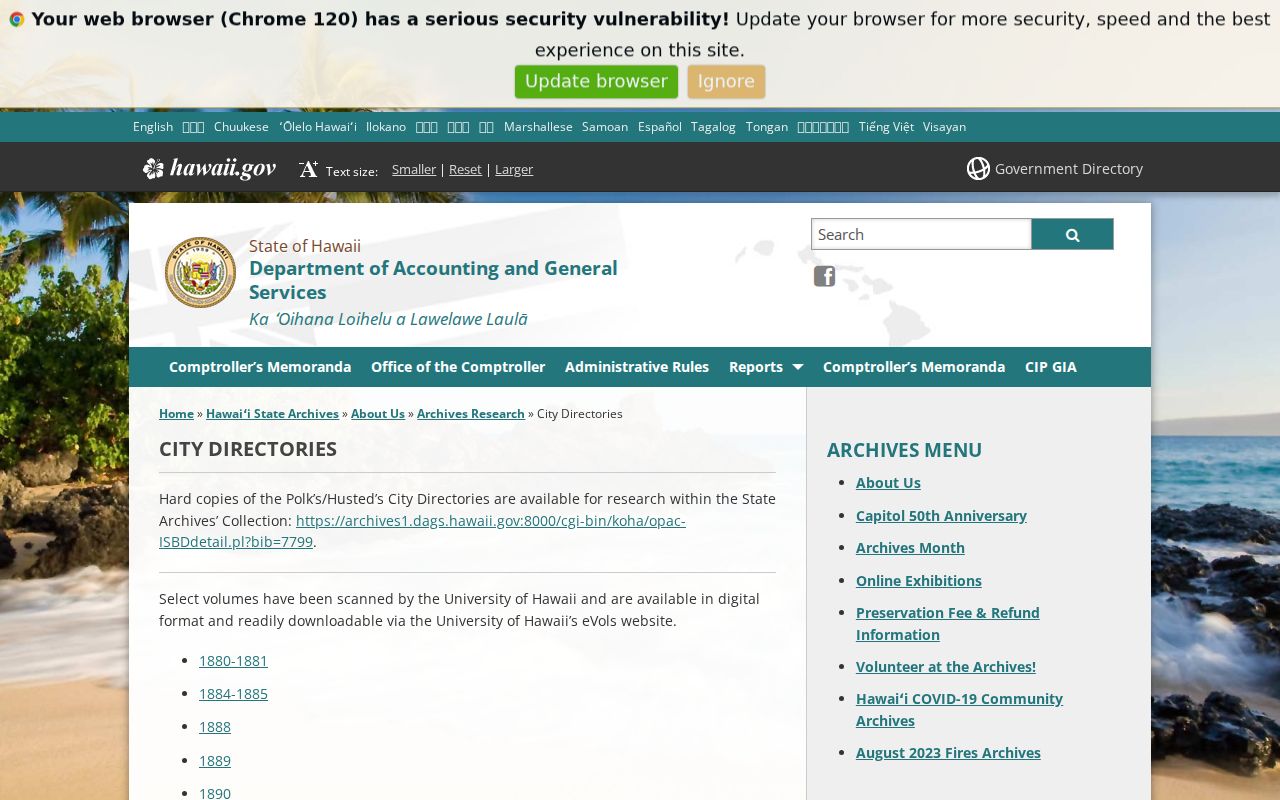Image resolution: width=1280 pixels, height=800 pixels.
Task: Open About Us in Archives Menu
Action: 888,482
